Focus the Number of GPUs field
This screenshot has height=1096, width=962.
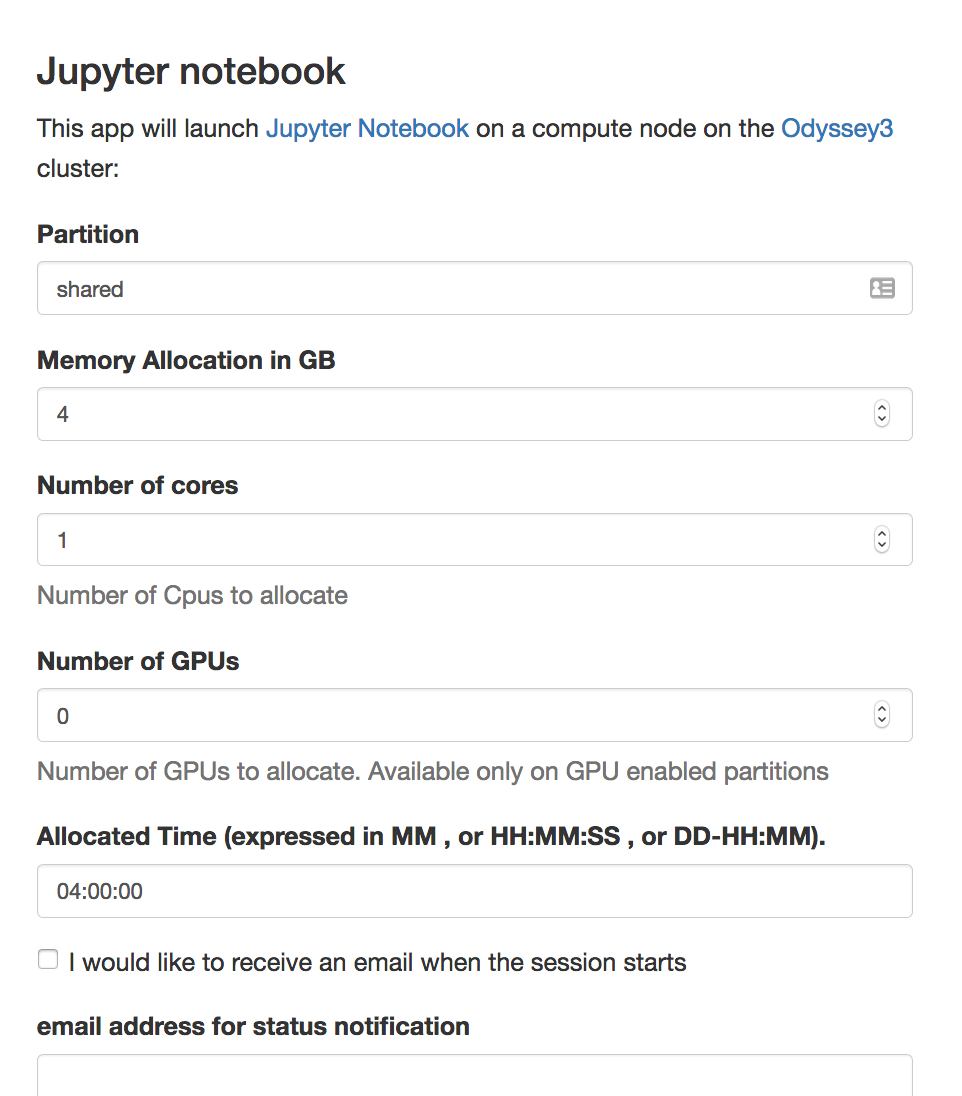pyautogui.click(x=475, y=715)
